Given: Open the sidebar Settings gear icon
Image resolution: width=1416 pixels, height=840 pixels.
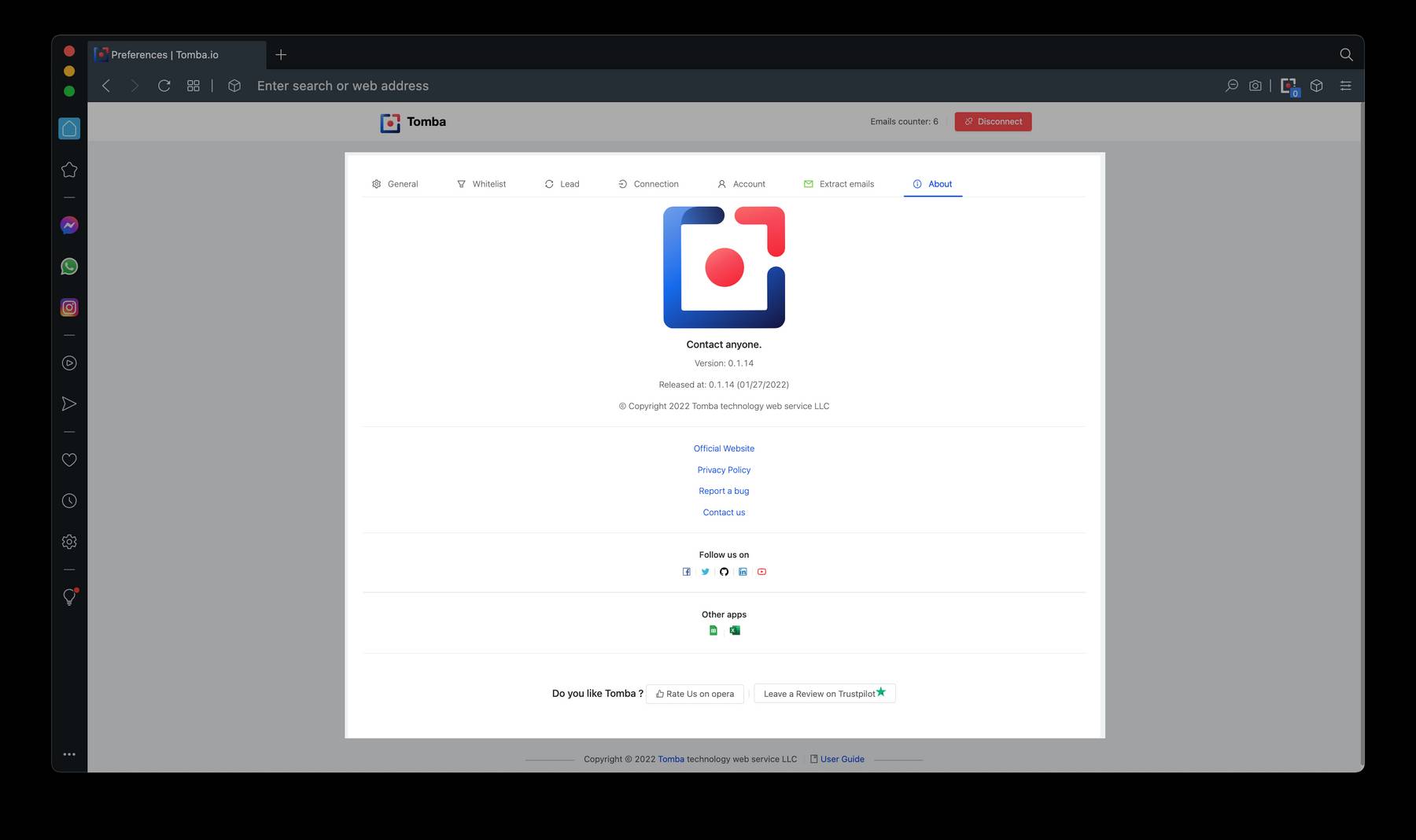Looking at the screenshot, I should 69,542.
